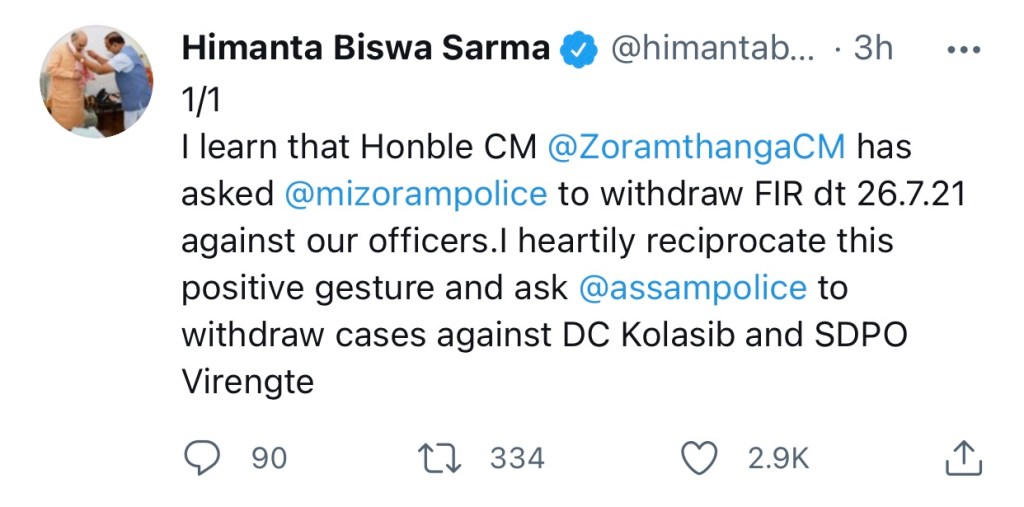Open the tweet via the 3h timestamp

(x=873, y=48)
